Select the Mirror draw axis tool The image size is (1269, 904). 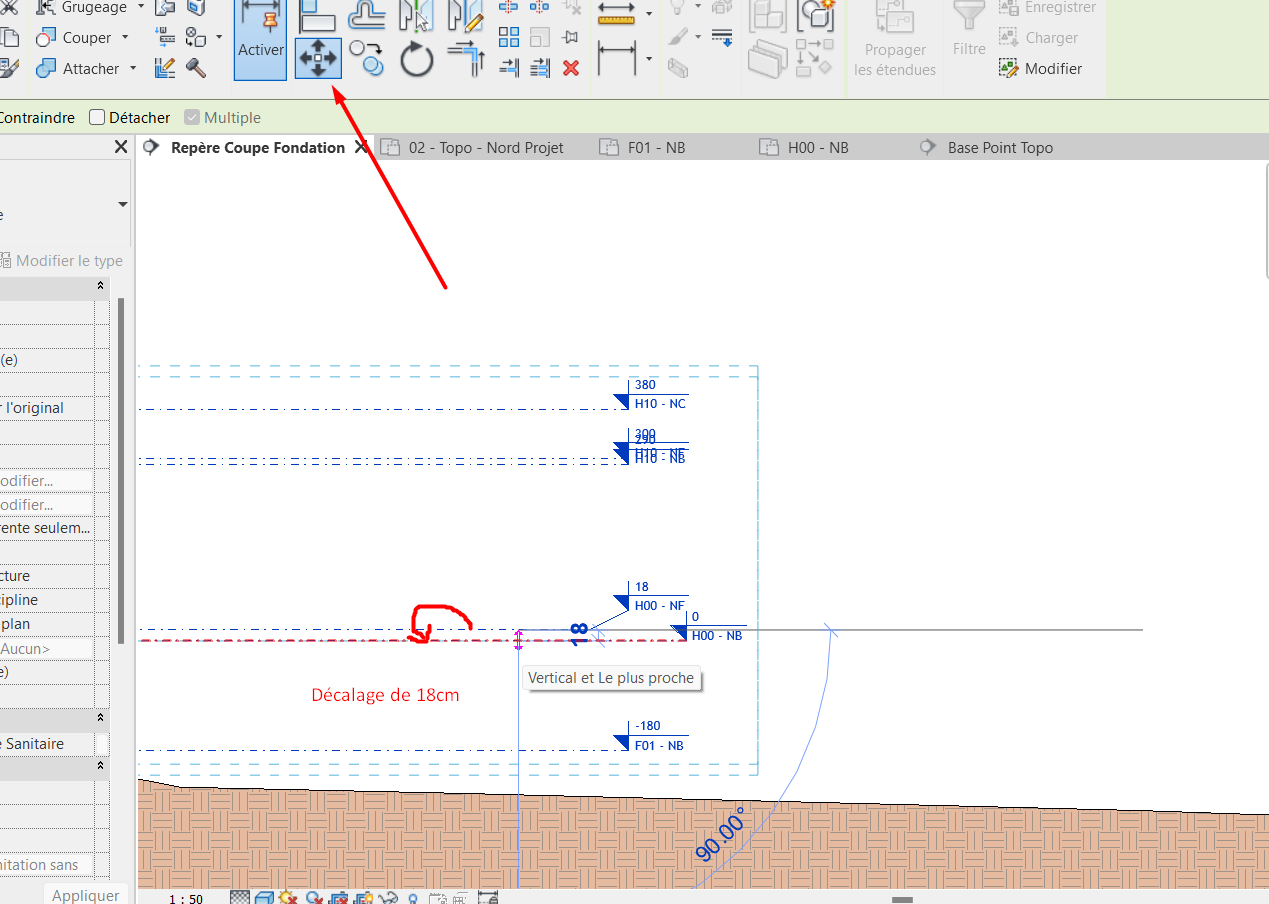465,14
